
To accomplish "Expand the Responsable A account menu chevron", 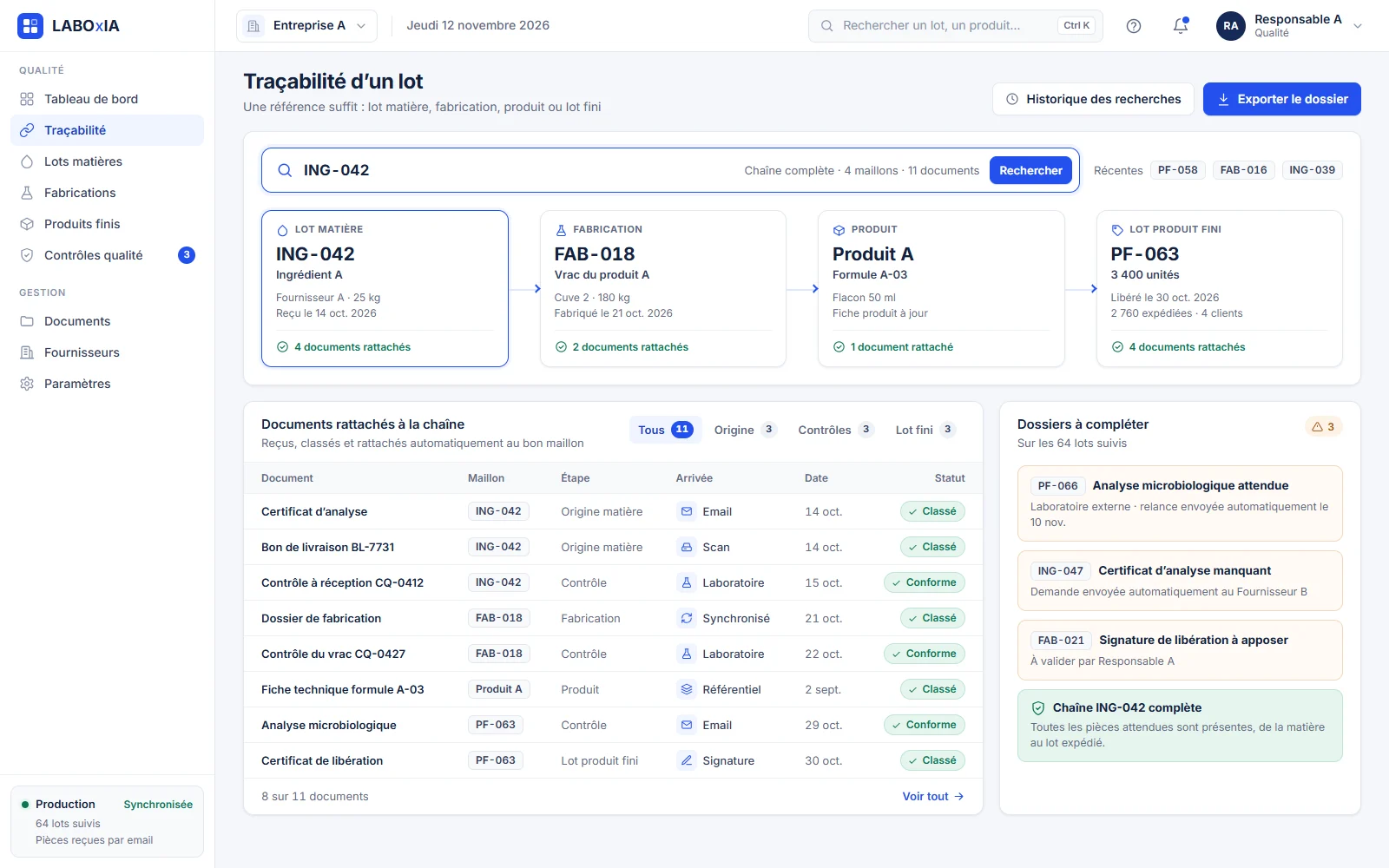I will 1358,26.
